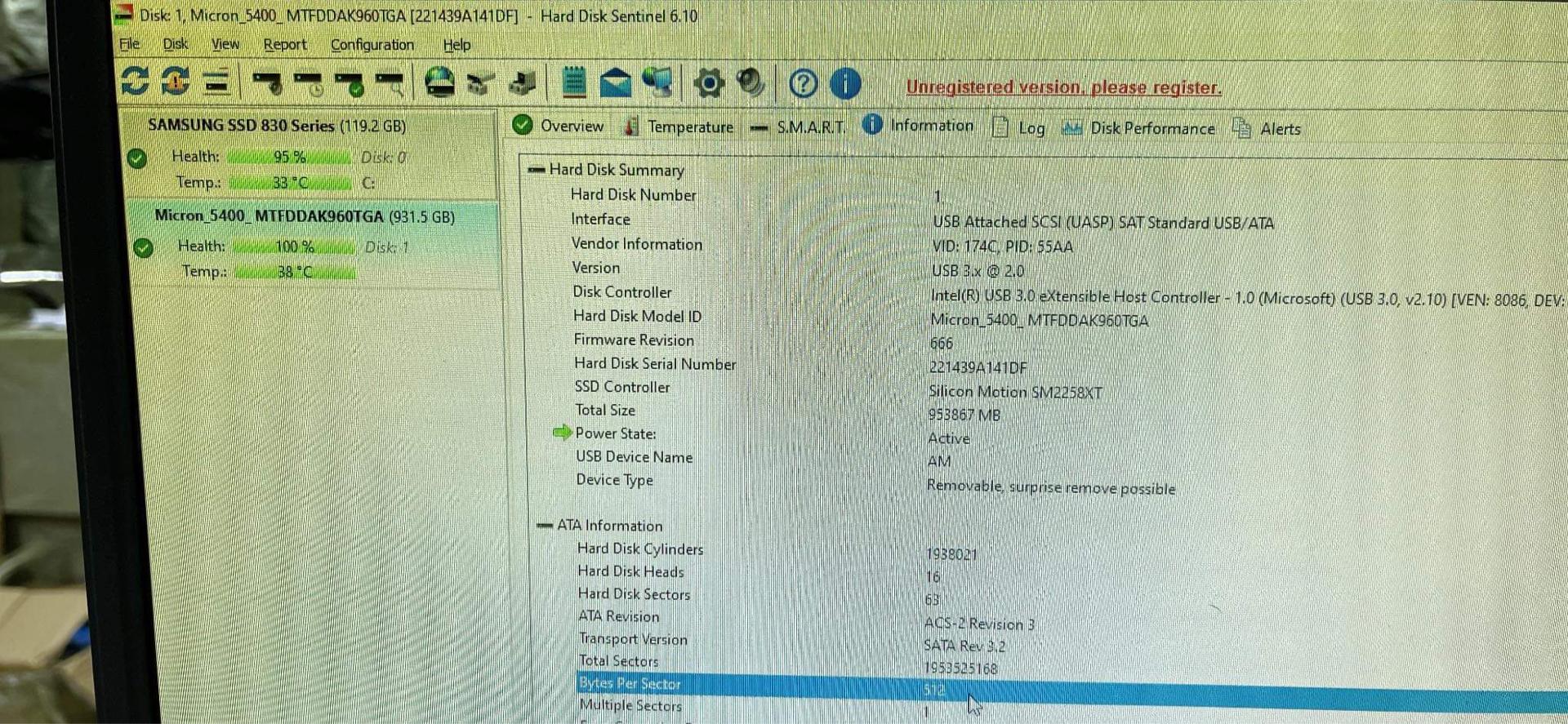Click the 'Disk Controller' row label
The height and width of the screenshot is (724, 1568).
pos(622,292)
